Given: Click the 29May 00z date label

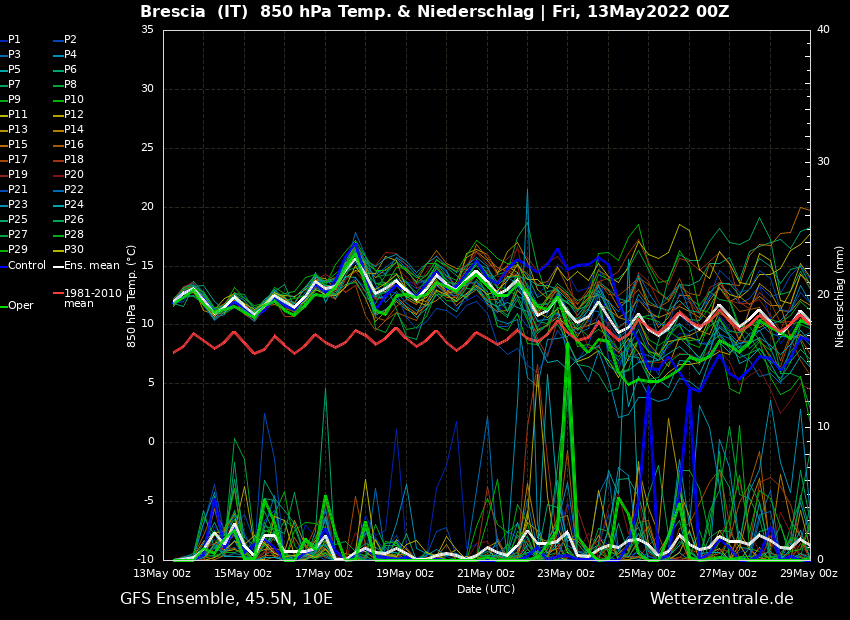Looking at the screenshot, I should click(809, 573).
